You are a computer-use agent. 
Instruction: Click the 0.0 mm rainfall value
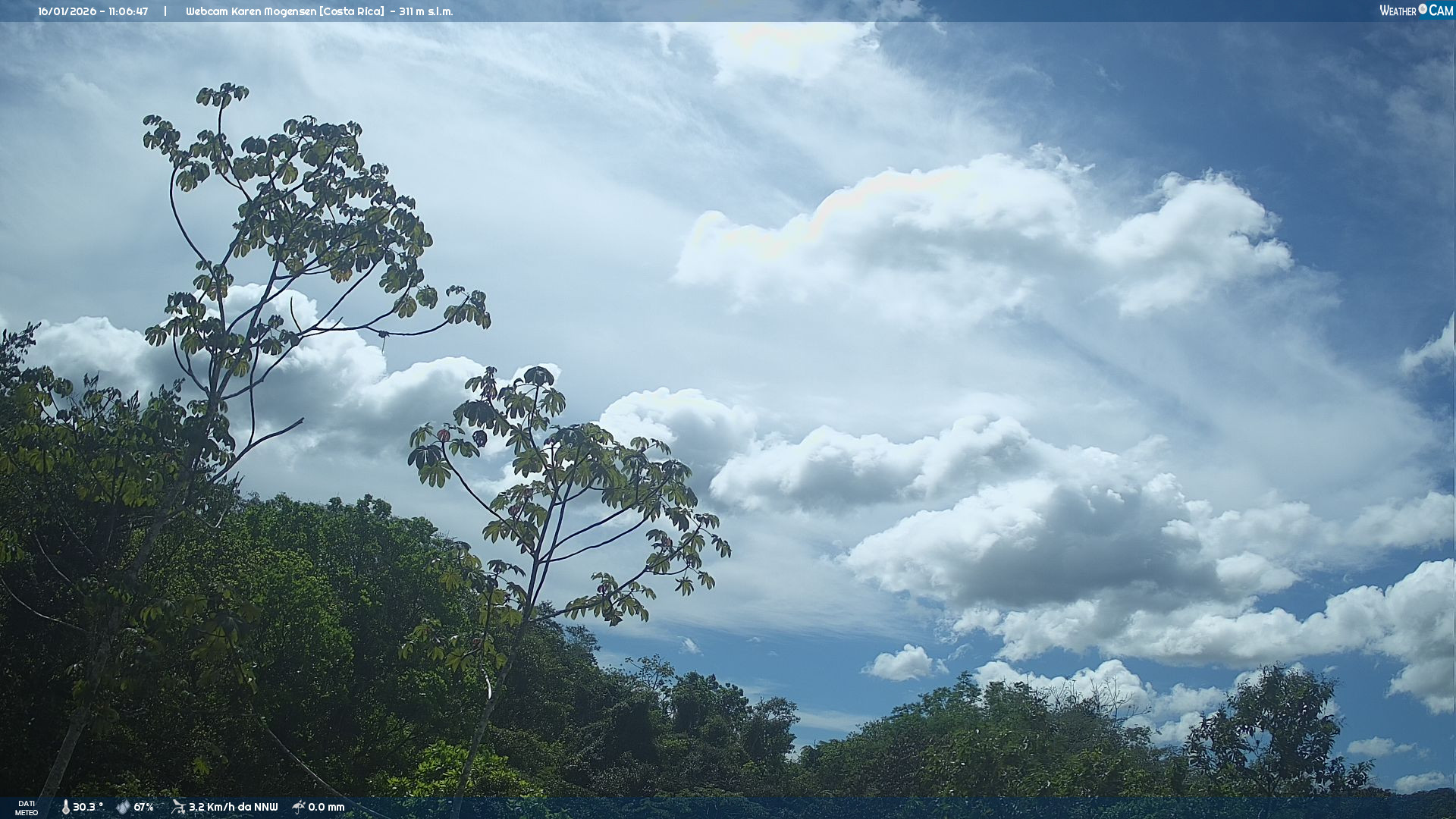pyautogui.click(x=326, y=807)
